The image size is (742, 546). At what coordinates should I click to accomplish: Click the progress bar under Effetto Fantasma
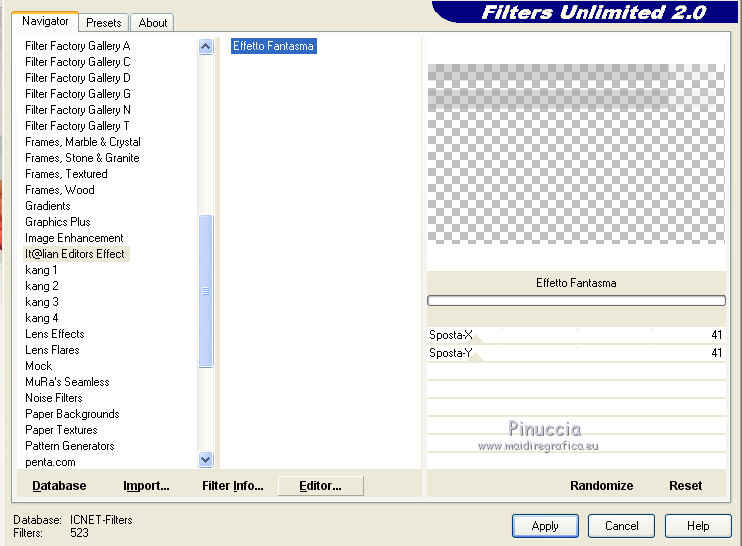pyautogui.click(x=576, y=300)
